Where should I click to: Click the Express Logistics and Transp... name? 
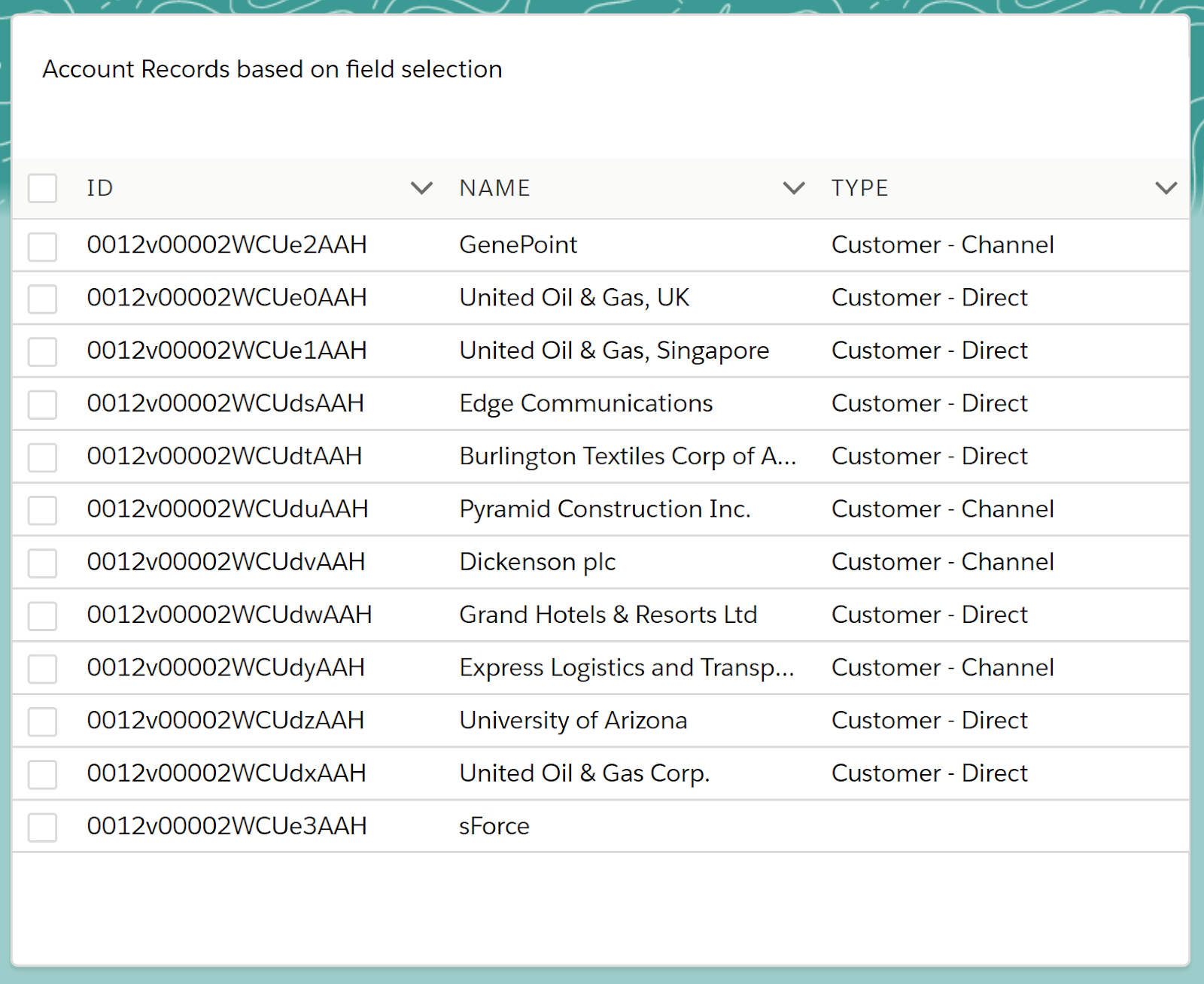point(627,667)
